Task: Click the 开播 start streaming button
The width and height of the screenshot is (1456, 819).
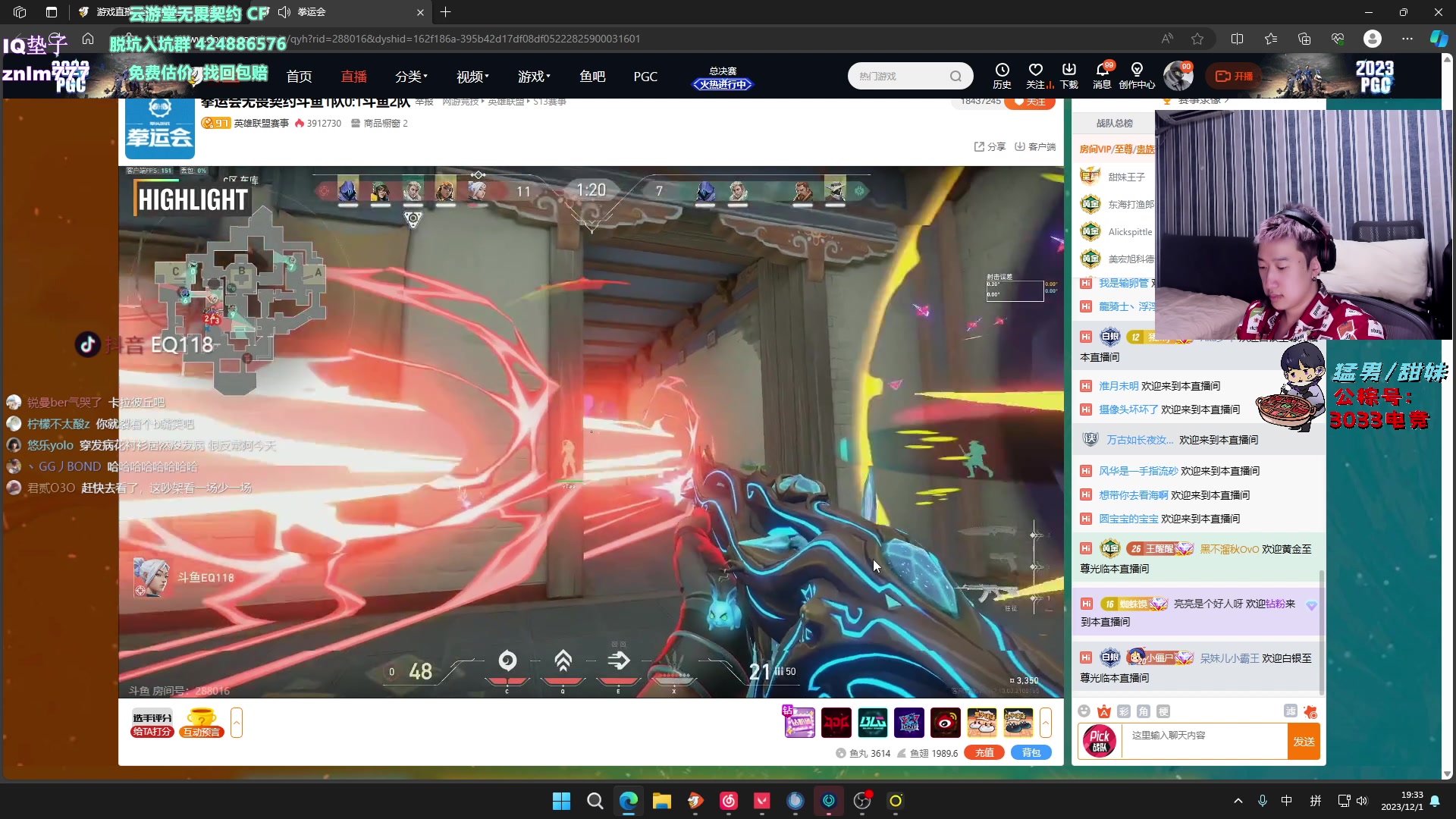Action: (1235, 76)
